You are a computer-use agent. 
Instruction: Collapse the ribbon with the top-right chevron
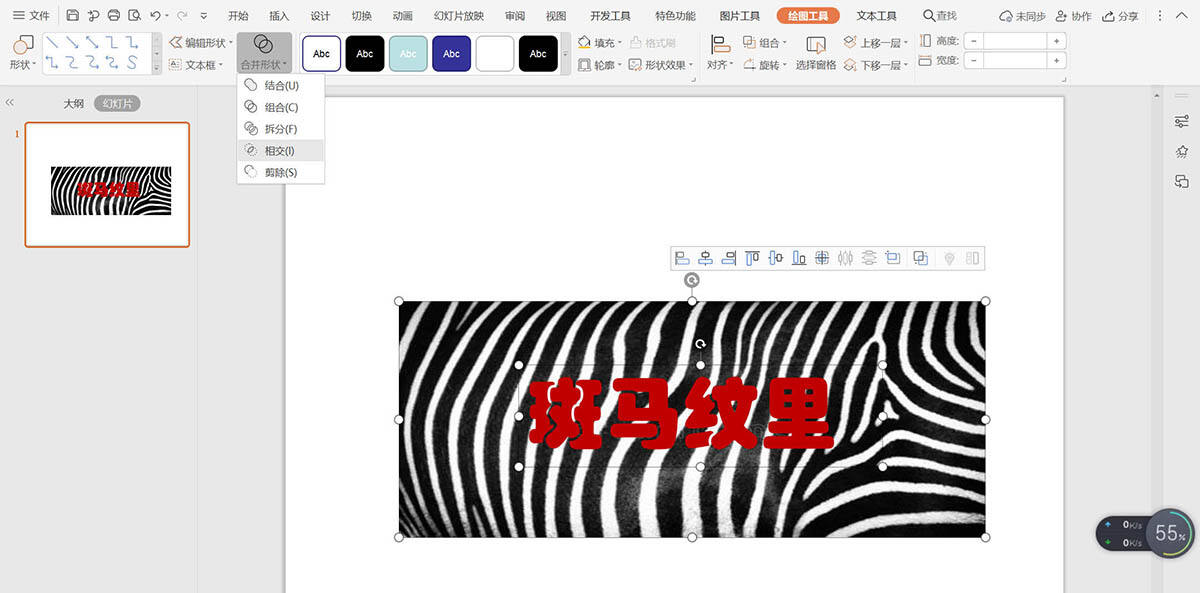1181,16
